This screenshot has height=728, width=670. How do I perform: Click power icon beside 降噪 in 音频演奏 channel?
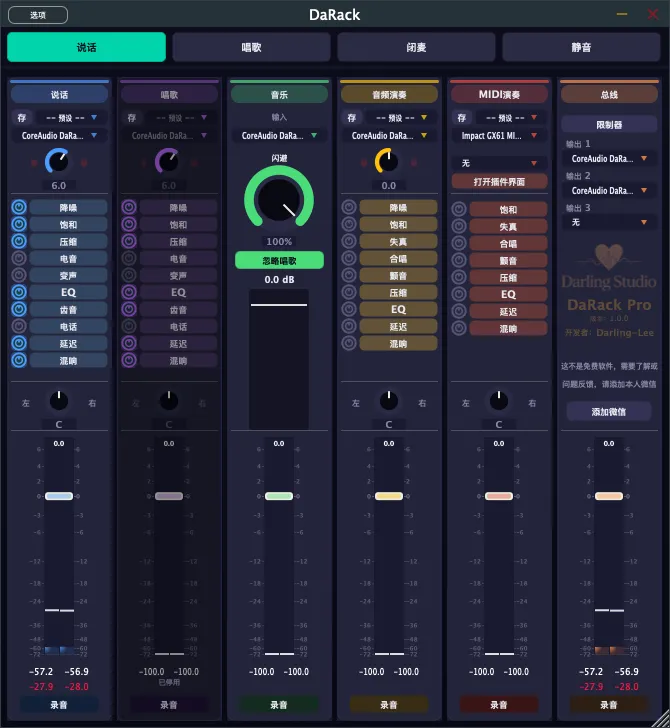pos(349,207)
